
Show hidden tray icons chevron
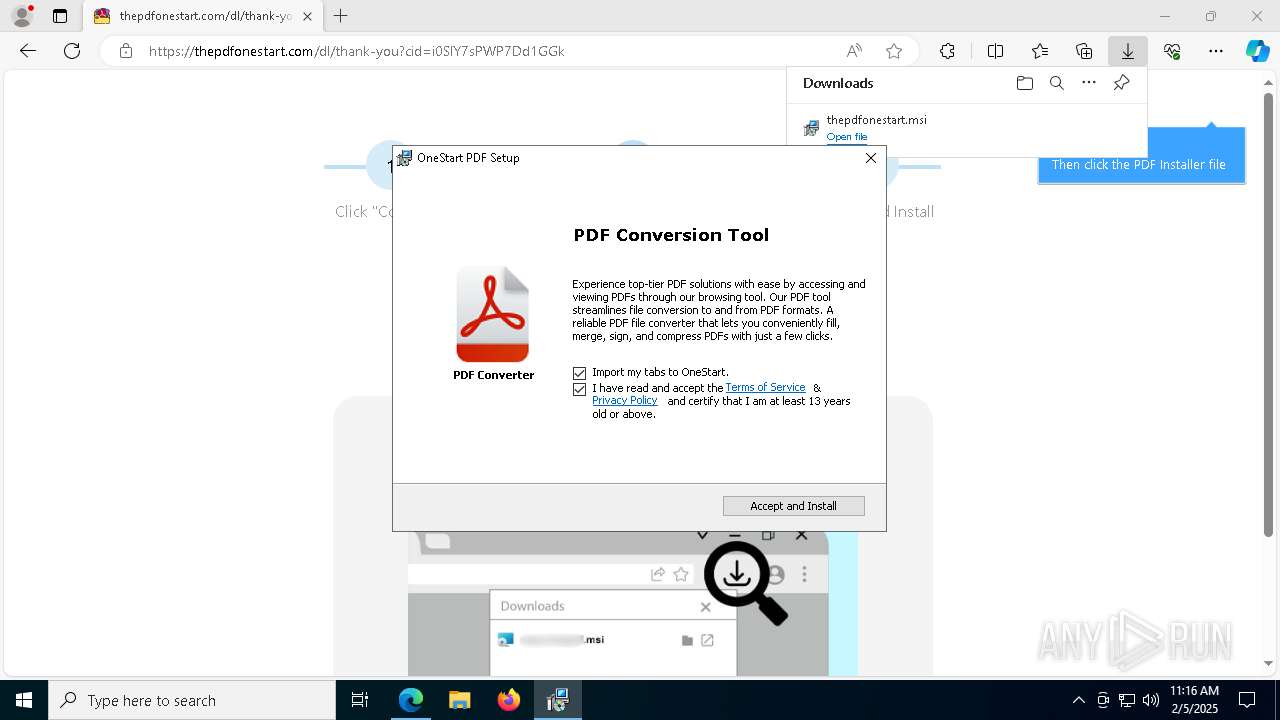pyautogui.click(x=1078, y=700)
